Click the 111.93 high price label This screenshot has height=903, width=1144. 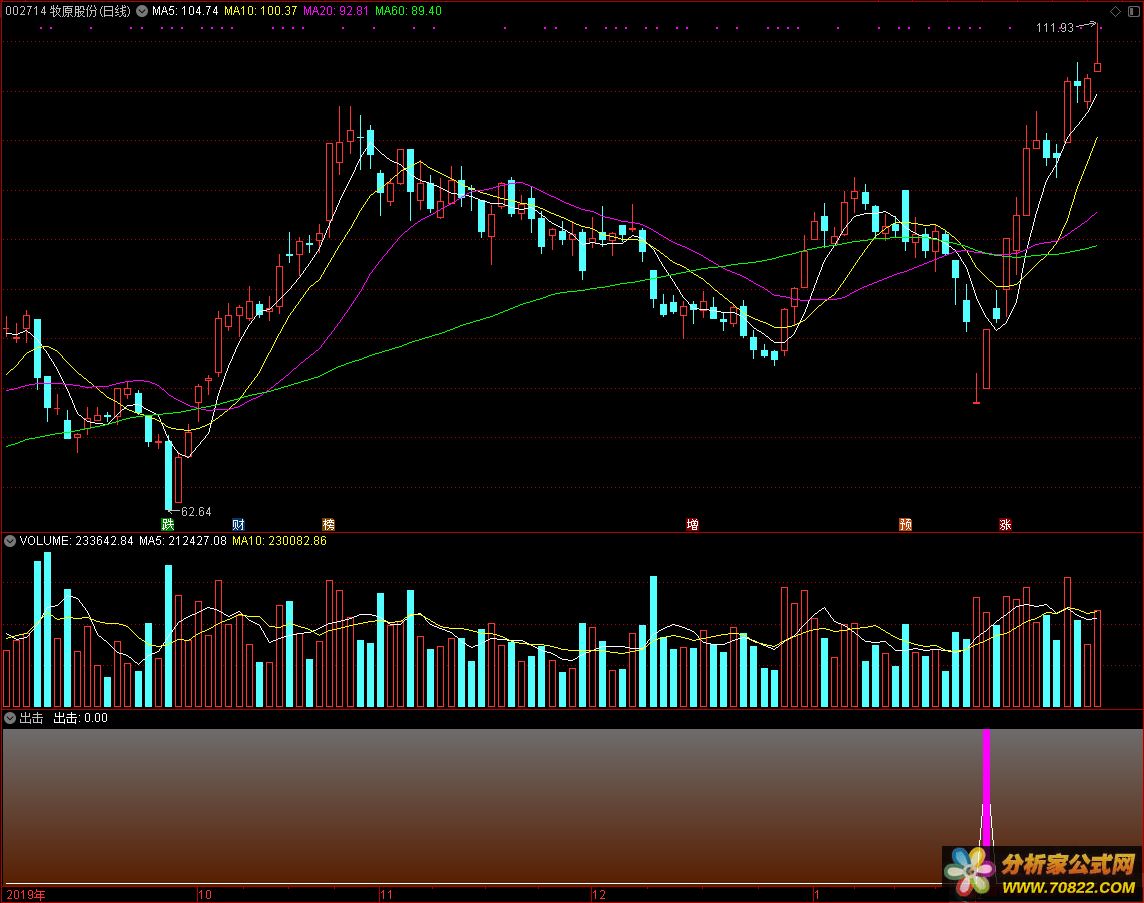(1054, 28)
